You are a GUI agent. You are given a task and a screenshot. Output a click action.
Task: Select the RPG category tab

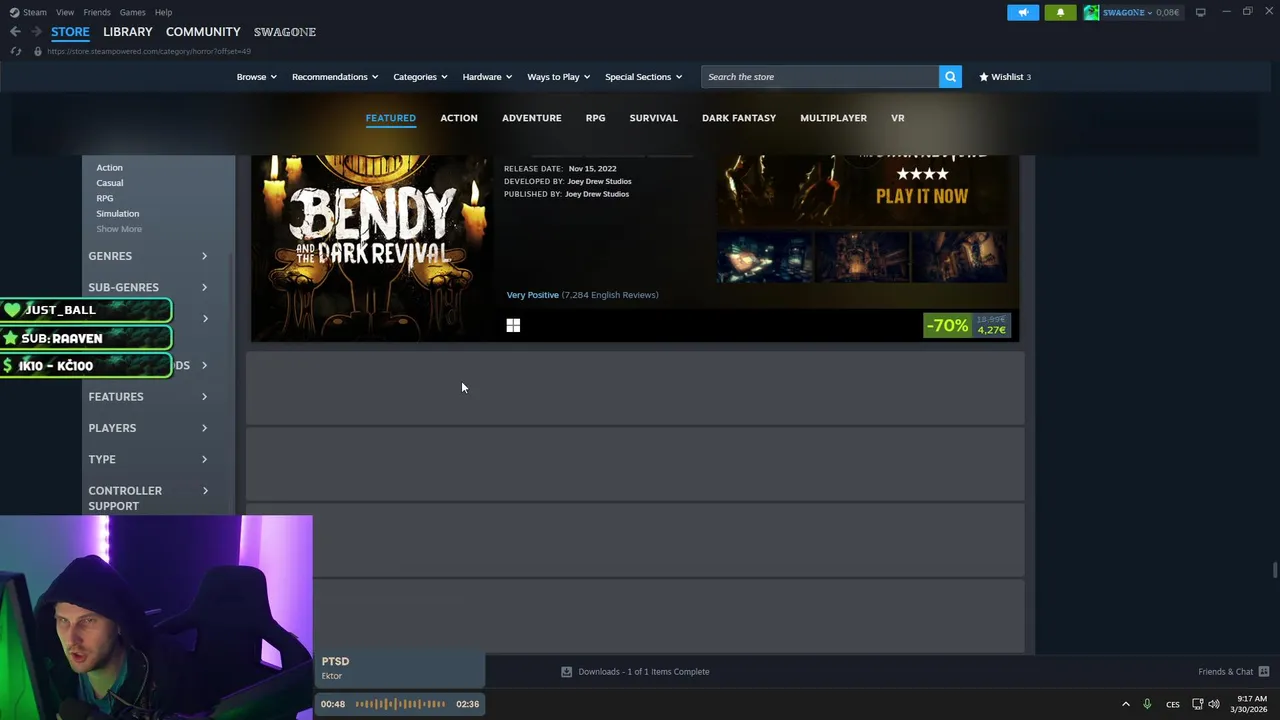pos(595,118)
